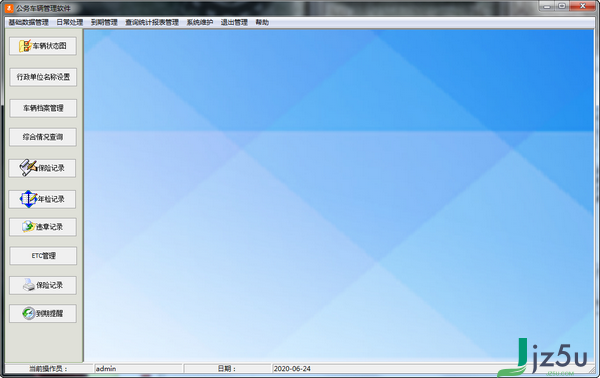The width and height of the screenshot is (600, 378).
Task: Open the 到期提醒 expiry reminder
Action: click(43, 314)
